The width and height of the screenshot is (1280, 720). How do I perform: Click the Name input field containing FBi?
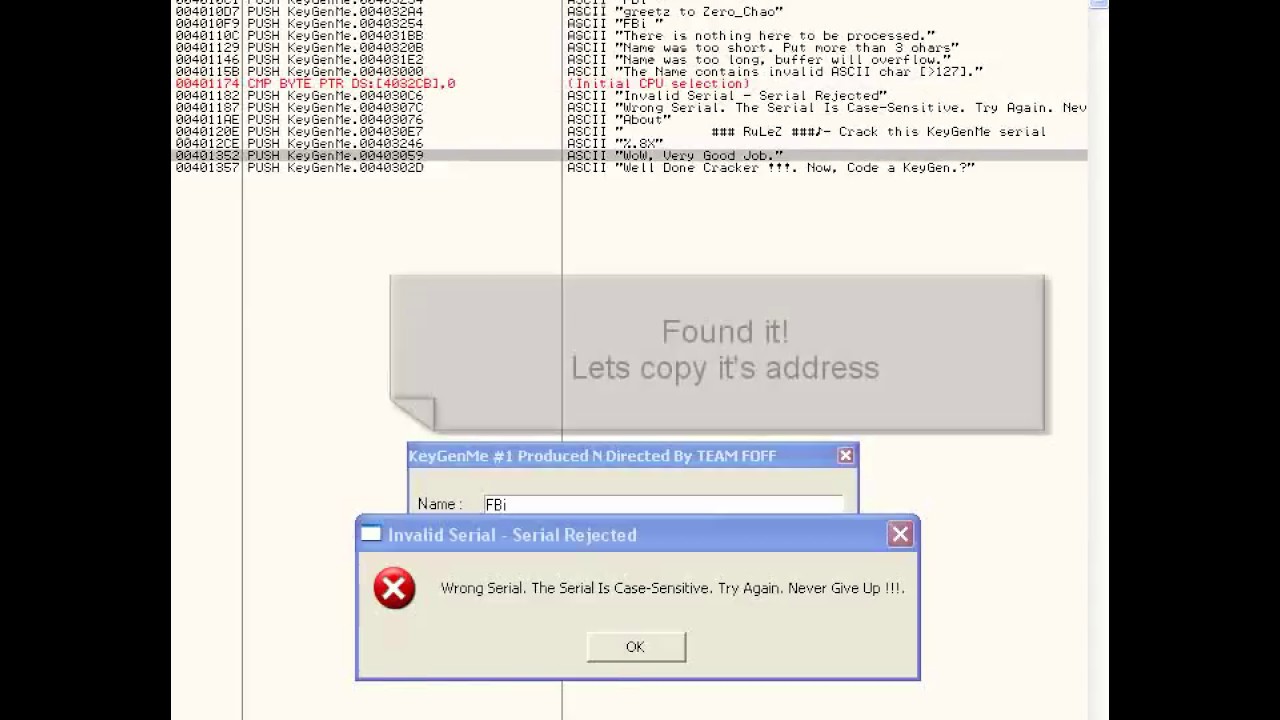(x=663, y=505)
